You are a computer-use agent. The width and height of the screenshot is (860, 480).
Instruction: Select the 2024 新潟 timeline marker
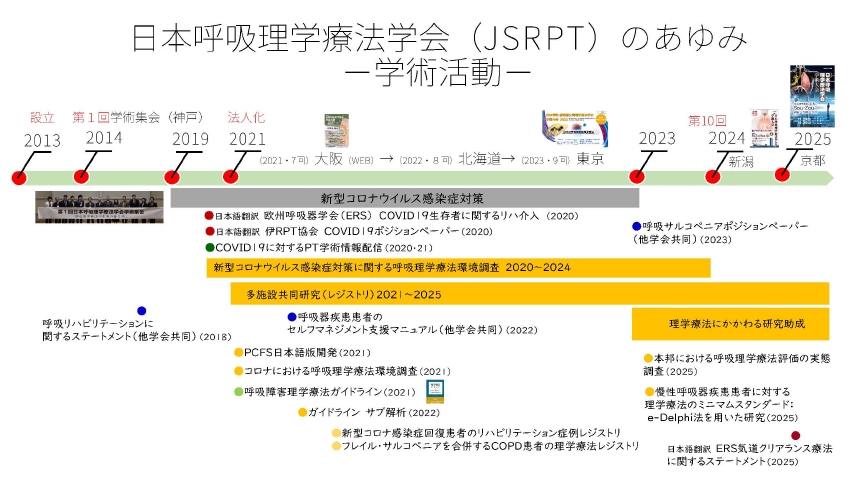(x=712, y=177)
